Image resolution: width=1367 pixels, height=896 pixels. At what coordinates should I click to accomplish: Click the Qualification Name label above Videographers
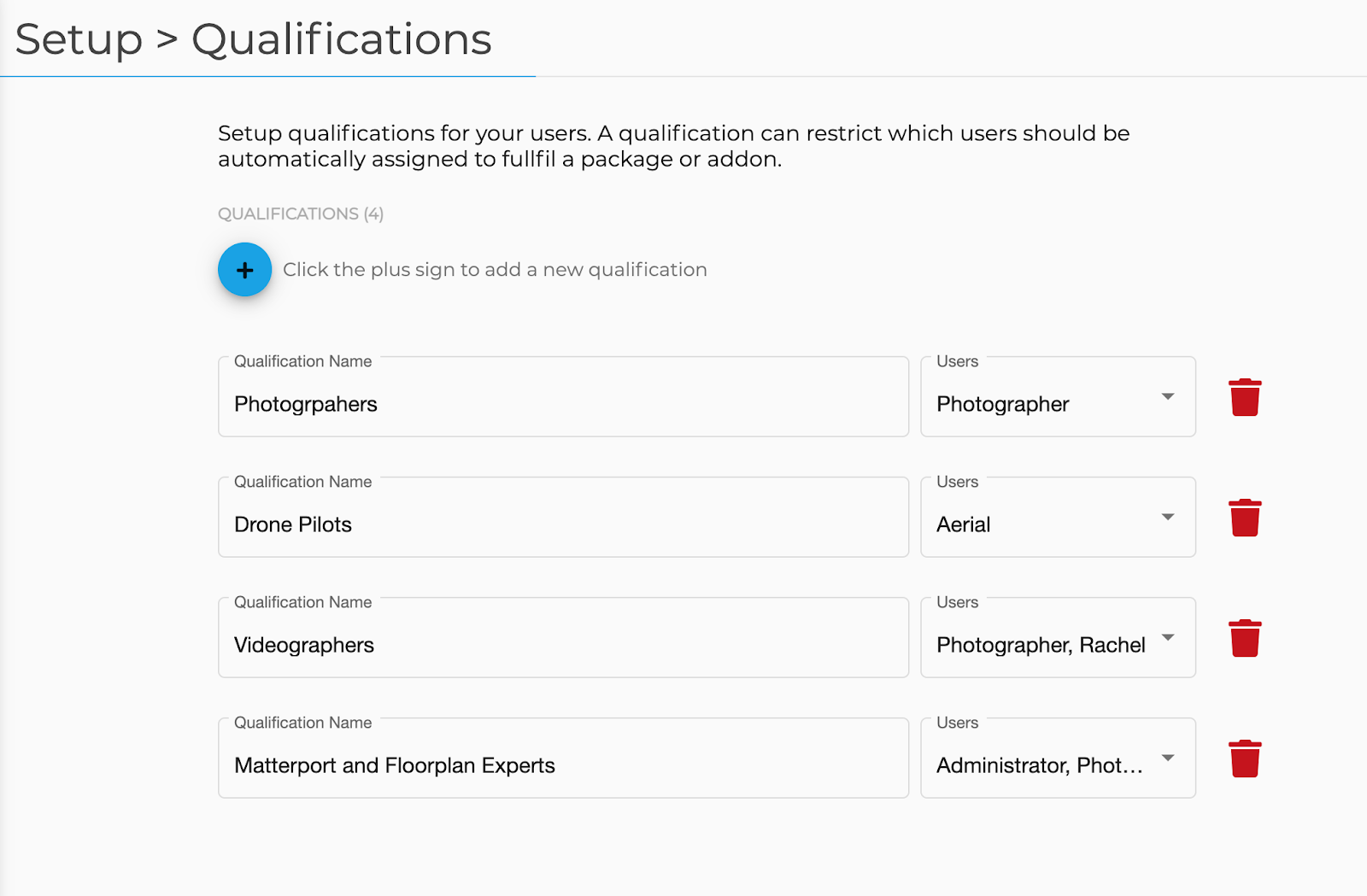click(302, 602)
